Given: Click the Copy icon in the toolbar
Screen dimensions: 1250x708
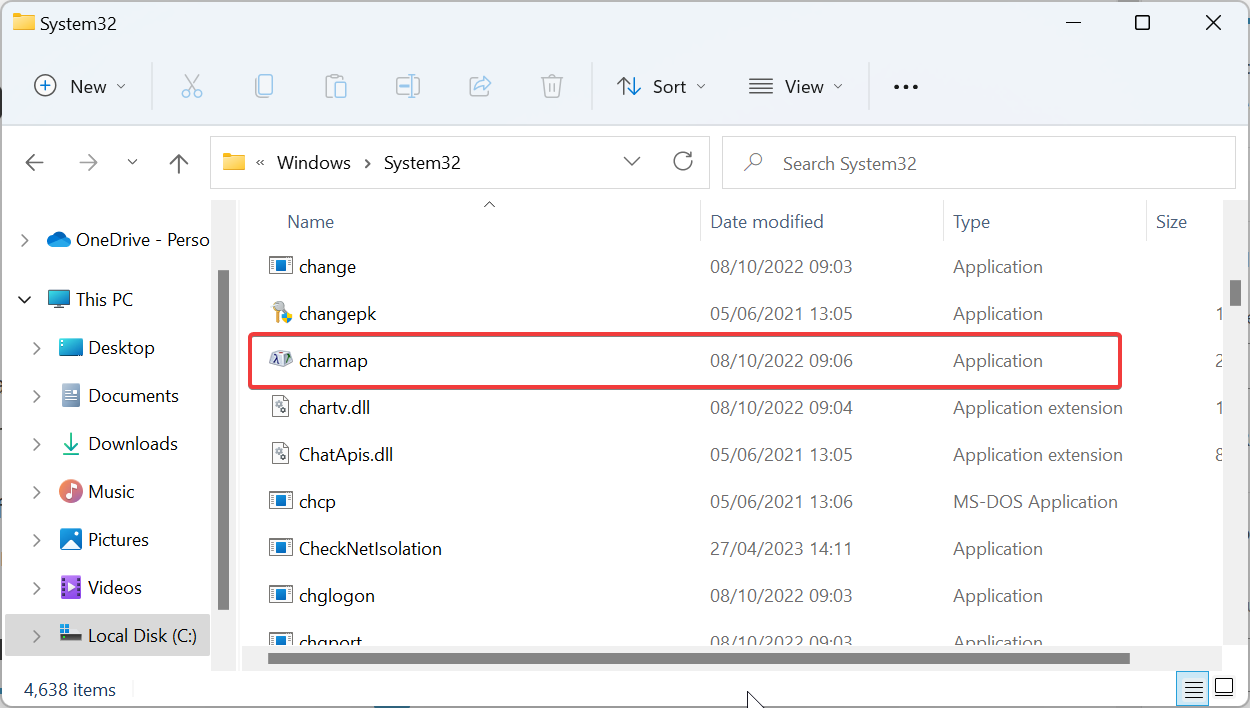Looking at the screenshot, I should point(264,87).
